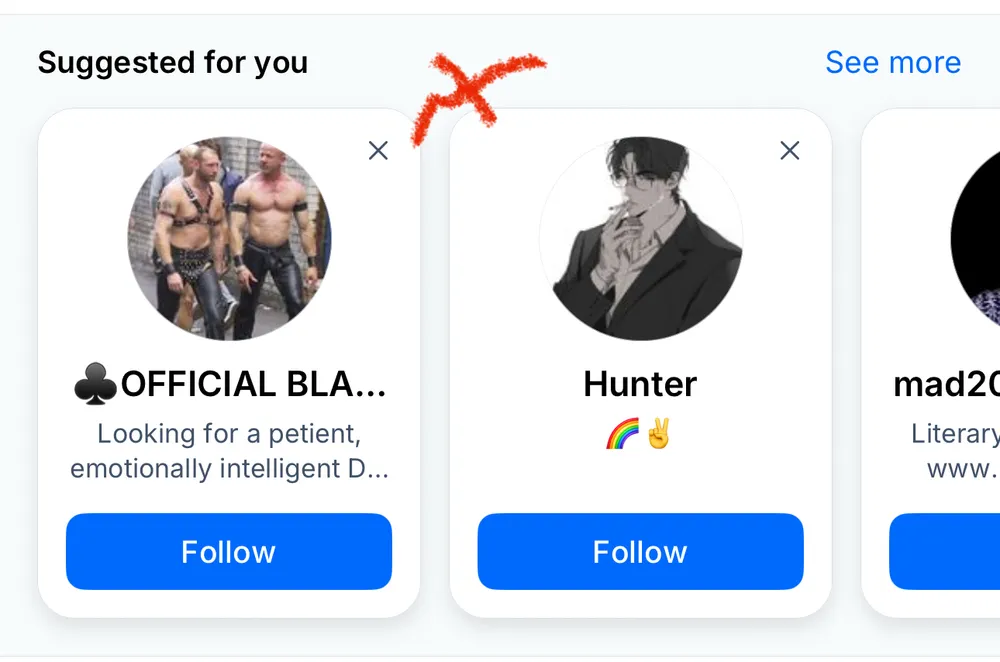Dismiss the OFFICIAL BLA suggestion card
The height and width of the screenshot is (662, 1000).
[x=378, y=151]
